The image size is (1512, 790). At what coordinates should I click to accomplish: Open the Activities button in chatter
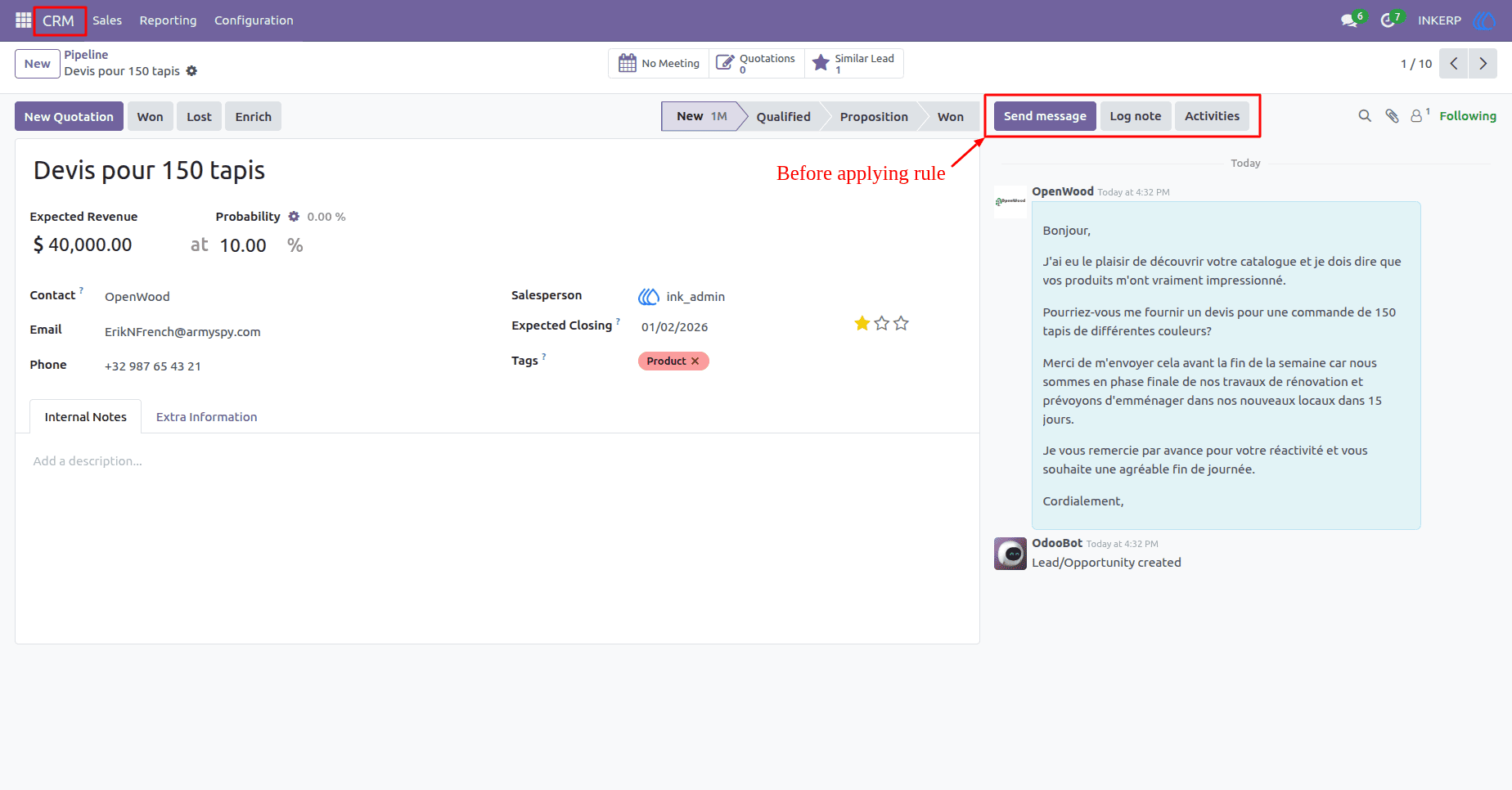coord(1212,116)
